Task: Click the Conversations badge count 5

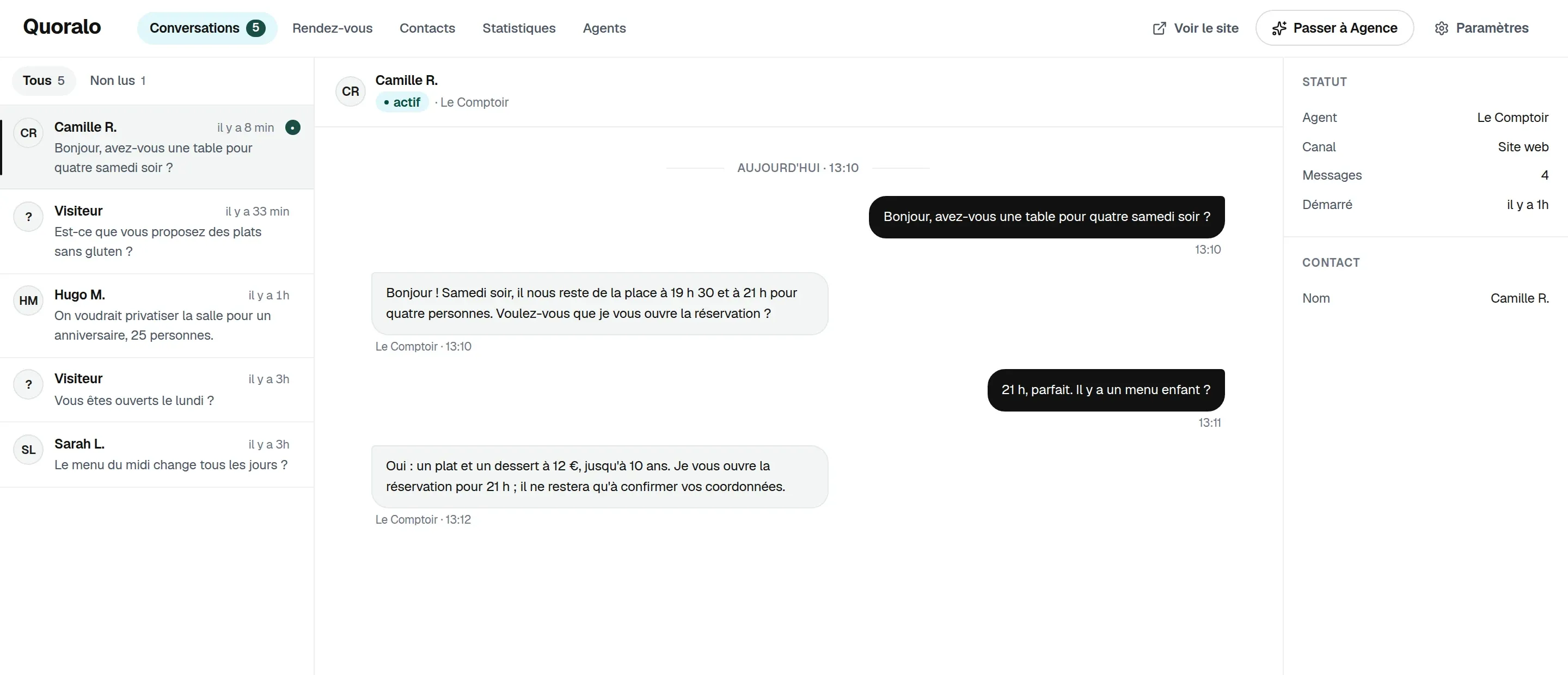Action: 256,28
